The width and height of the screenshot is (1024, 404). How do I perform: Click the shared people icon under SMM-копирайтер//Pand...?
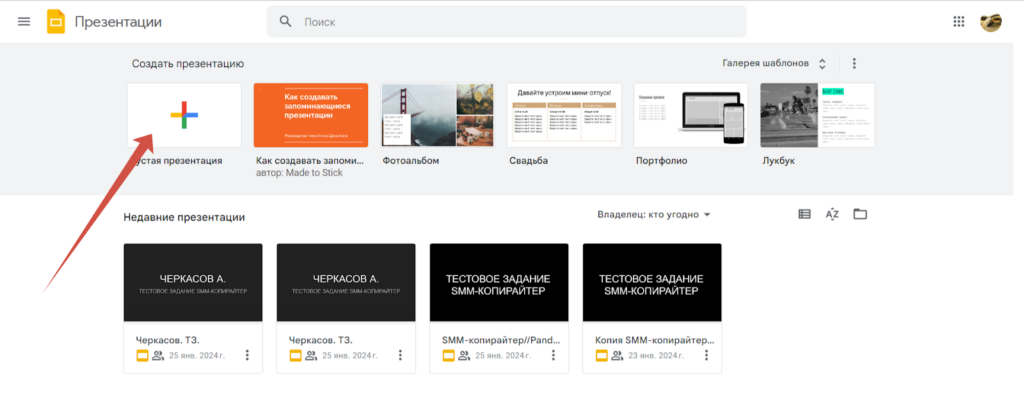(464, 356)
